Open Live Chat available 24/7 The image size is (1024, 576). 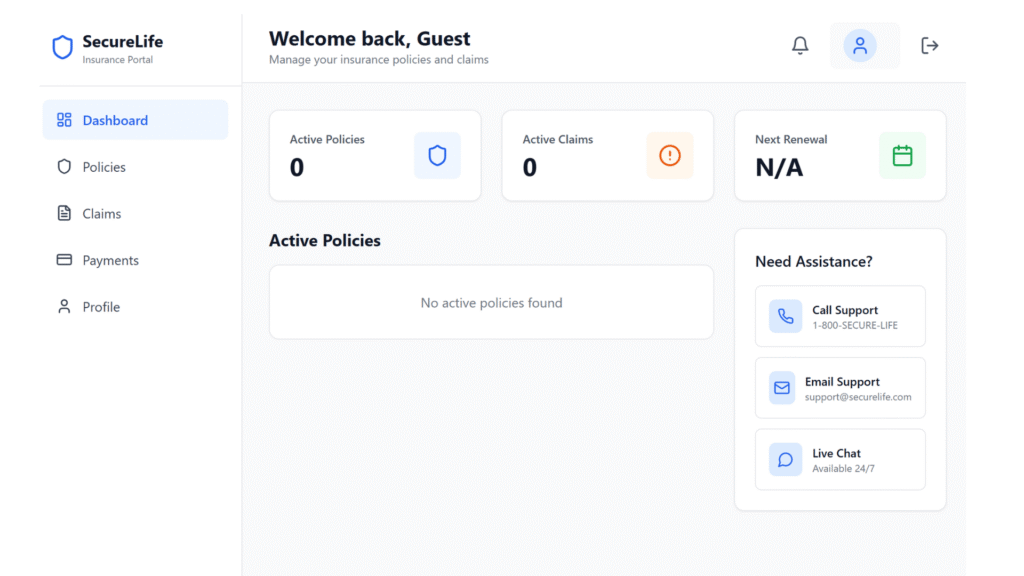[840, 459]
